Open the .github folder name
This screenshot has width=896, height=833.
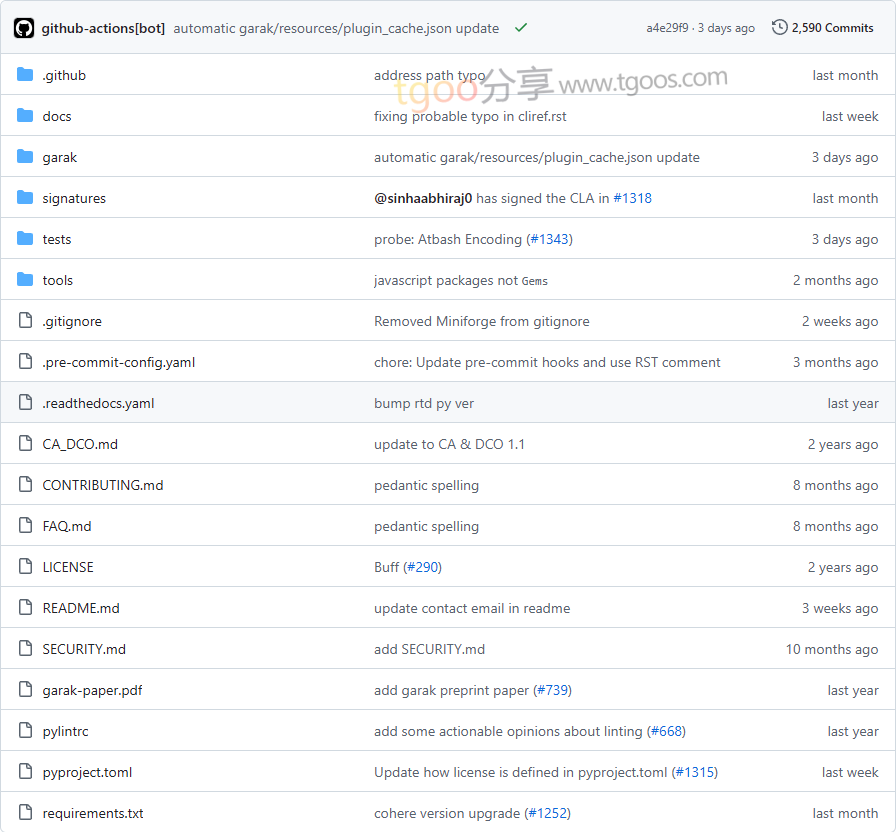pyautogui.click(x=64, y=75)
